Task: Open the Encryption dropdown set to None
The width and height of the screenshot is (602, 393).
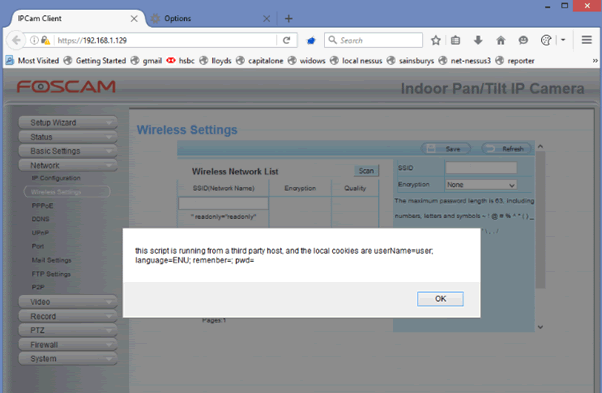Action: pyautogui.click(x=481, y=185)
